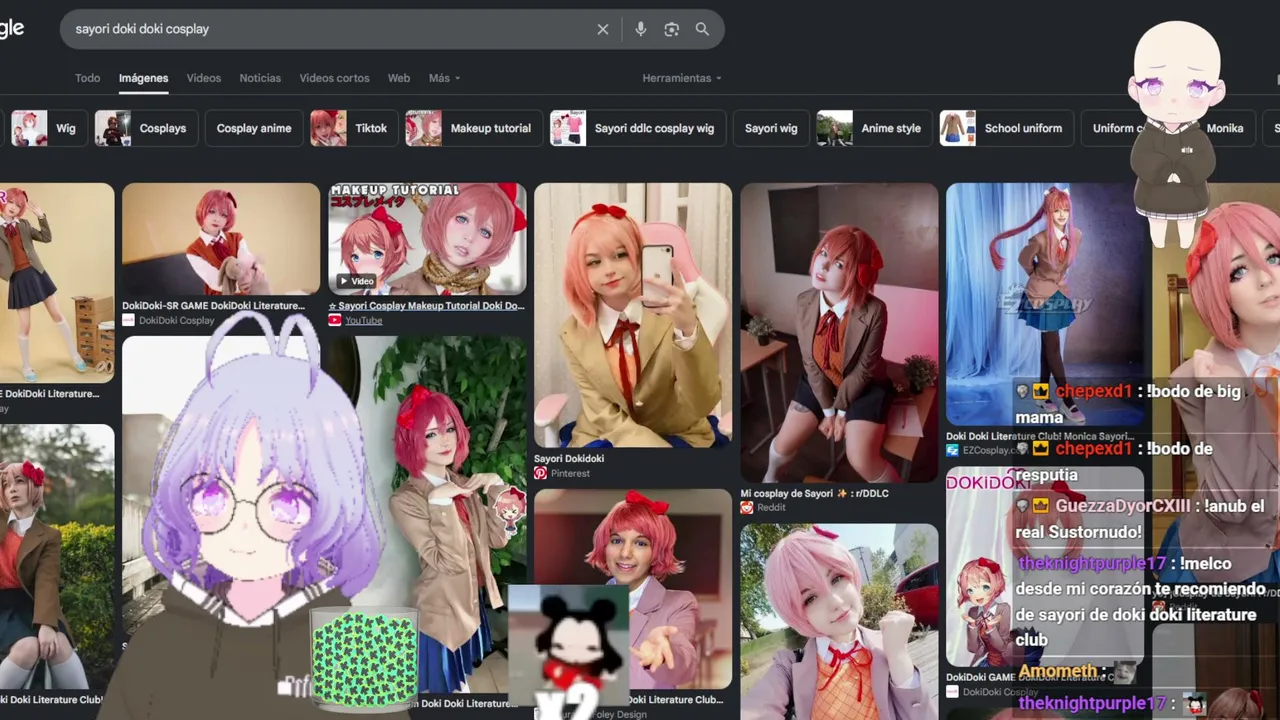This screenshot has height=720, width=1280.
Task: Click the 'Pinterest' source name text
Action: tap(571, 473)
